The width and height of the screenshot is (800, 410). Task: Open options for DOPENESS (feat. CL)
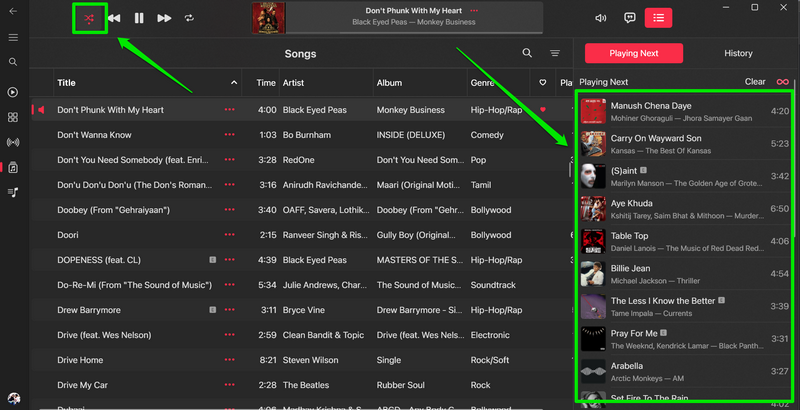[x=230, y=260]
